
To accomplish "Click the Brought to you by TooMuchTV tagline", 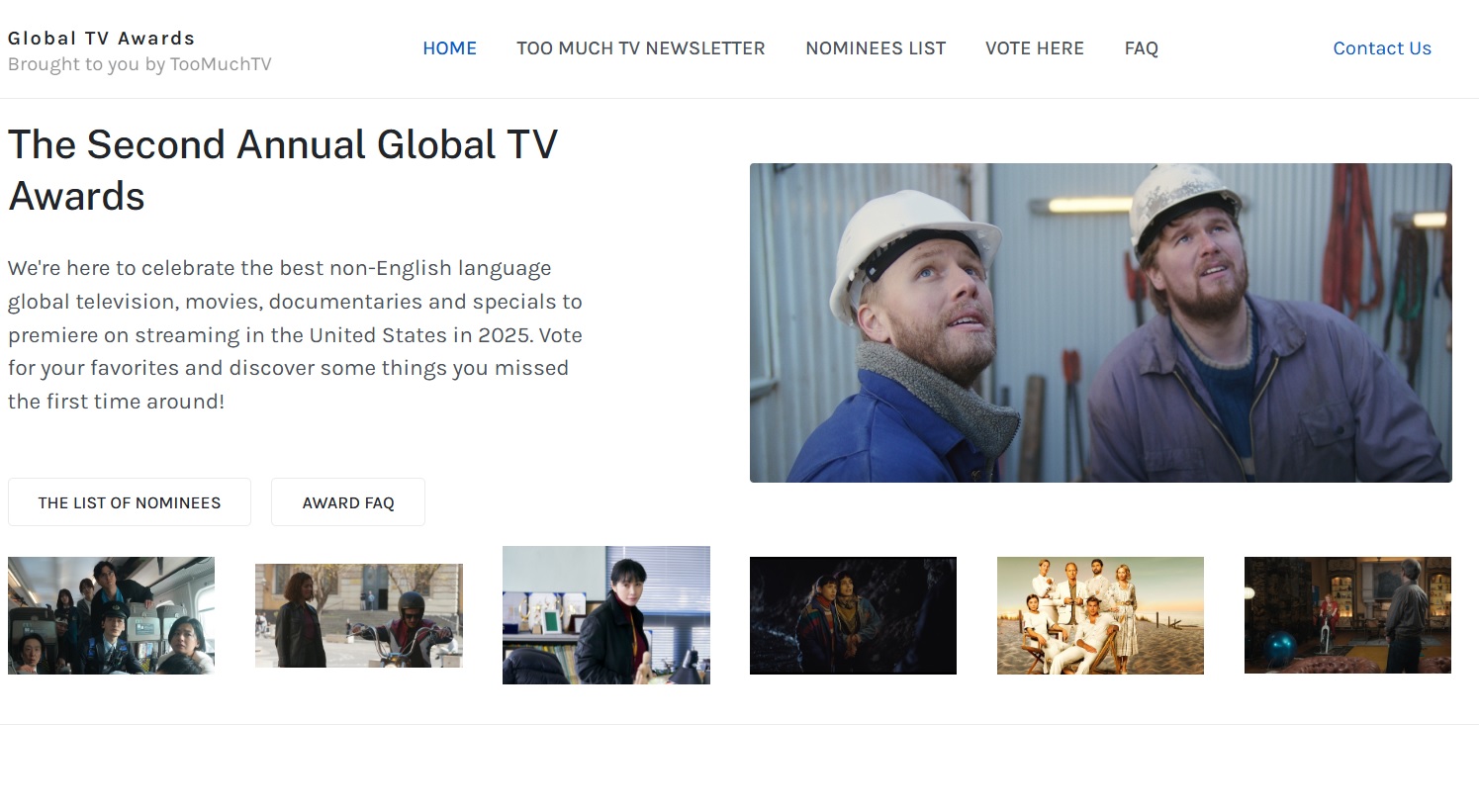I will tap(139, 63).
